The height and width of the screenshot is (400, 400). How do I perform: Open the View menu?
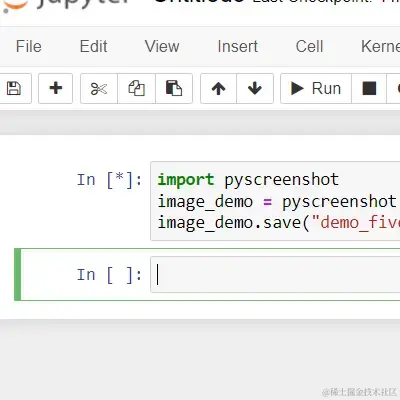pos(162,46)
